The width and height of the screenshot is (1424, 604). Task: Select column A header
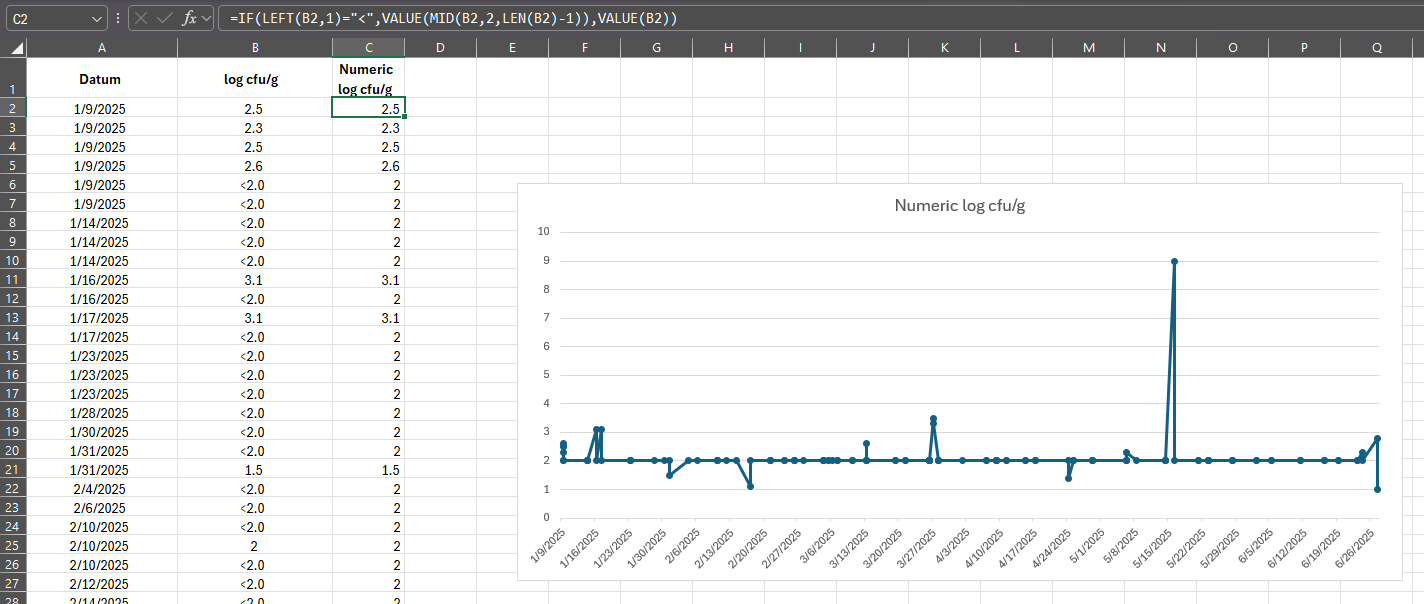[102, 48]
